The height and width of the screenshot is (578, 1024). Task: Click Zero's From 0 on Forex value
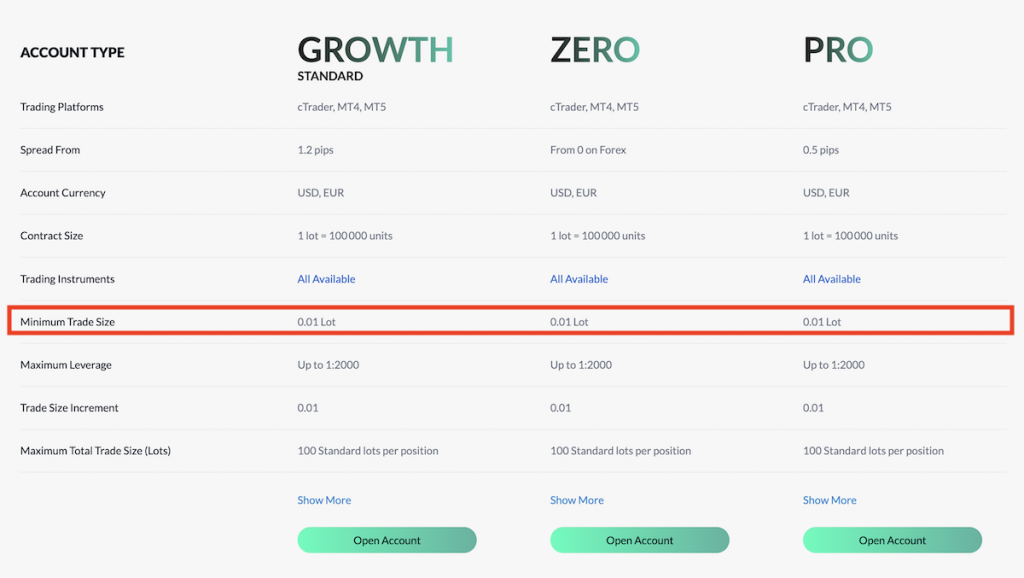click(x=588, y=150)
